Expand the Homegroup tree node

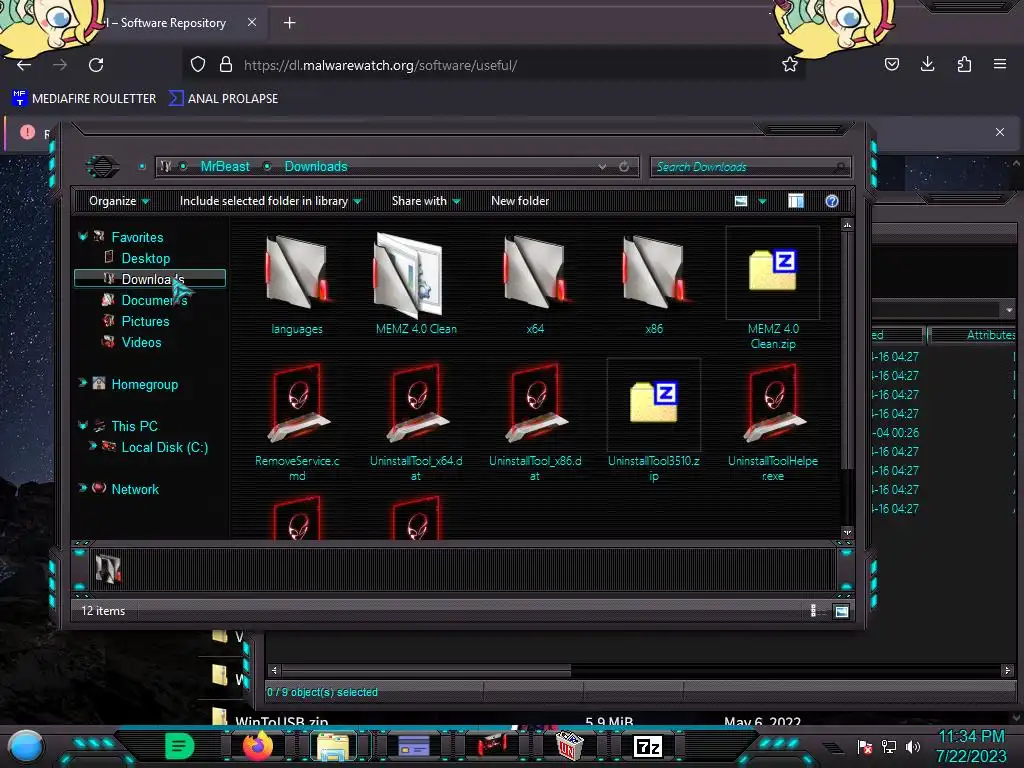coord(83,383)
